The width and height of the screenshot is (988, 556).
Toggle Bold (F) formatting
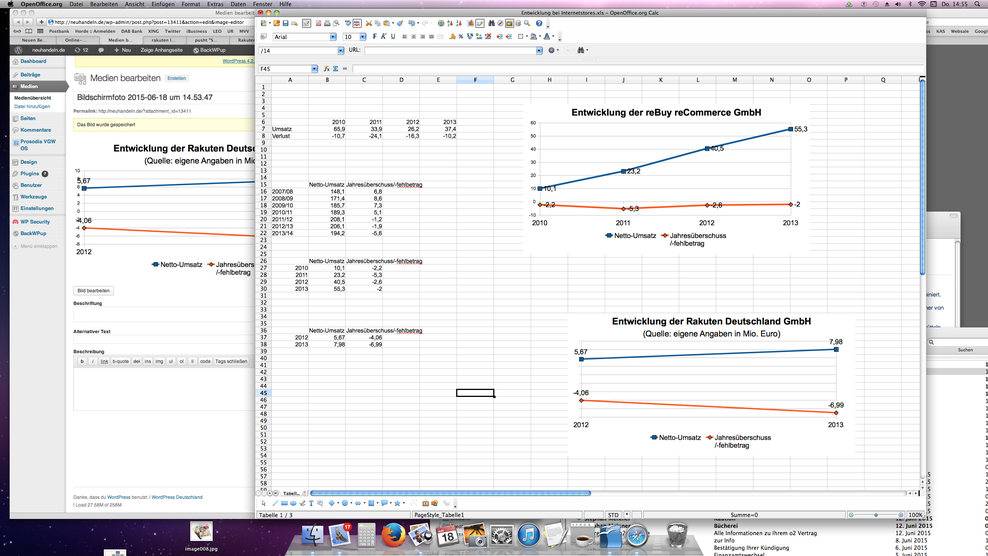[374, 37]
